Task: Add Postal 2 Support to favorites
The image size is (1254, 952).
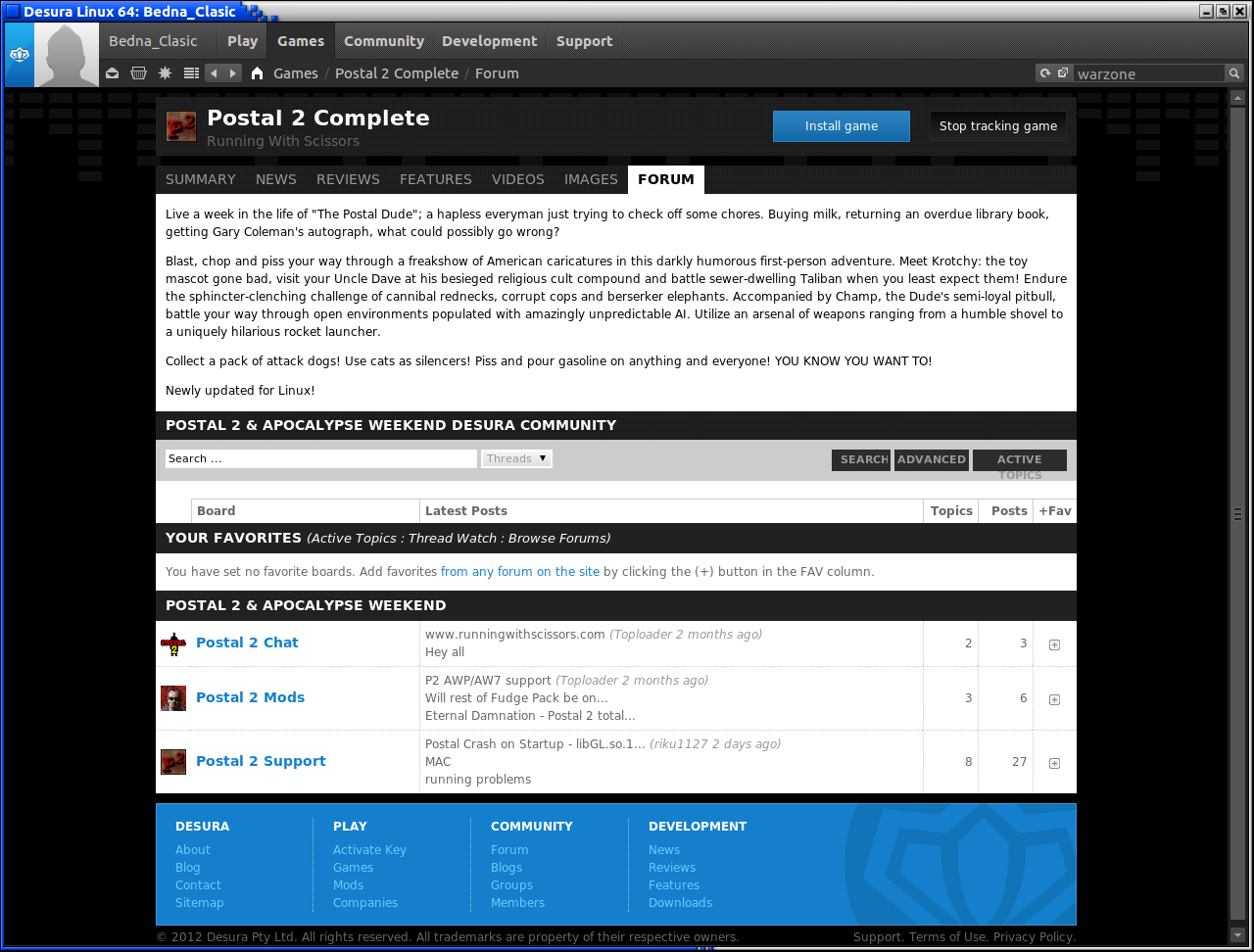Action: [x=1054, y=763]
